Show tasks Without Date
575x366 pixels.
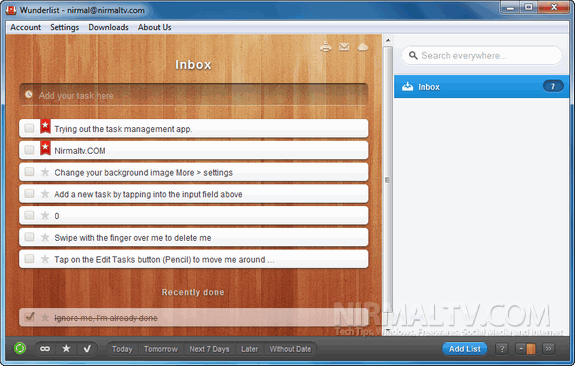pos(290,349)
